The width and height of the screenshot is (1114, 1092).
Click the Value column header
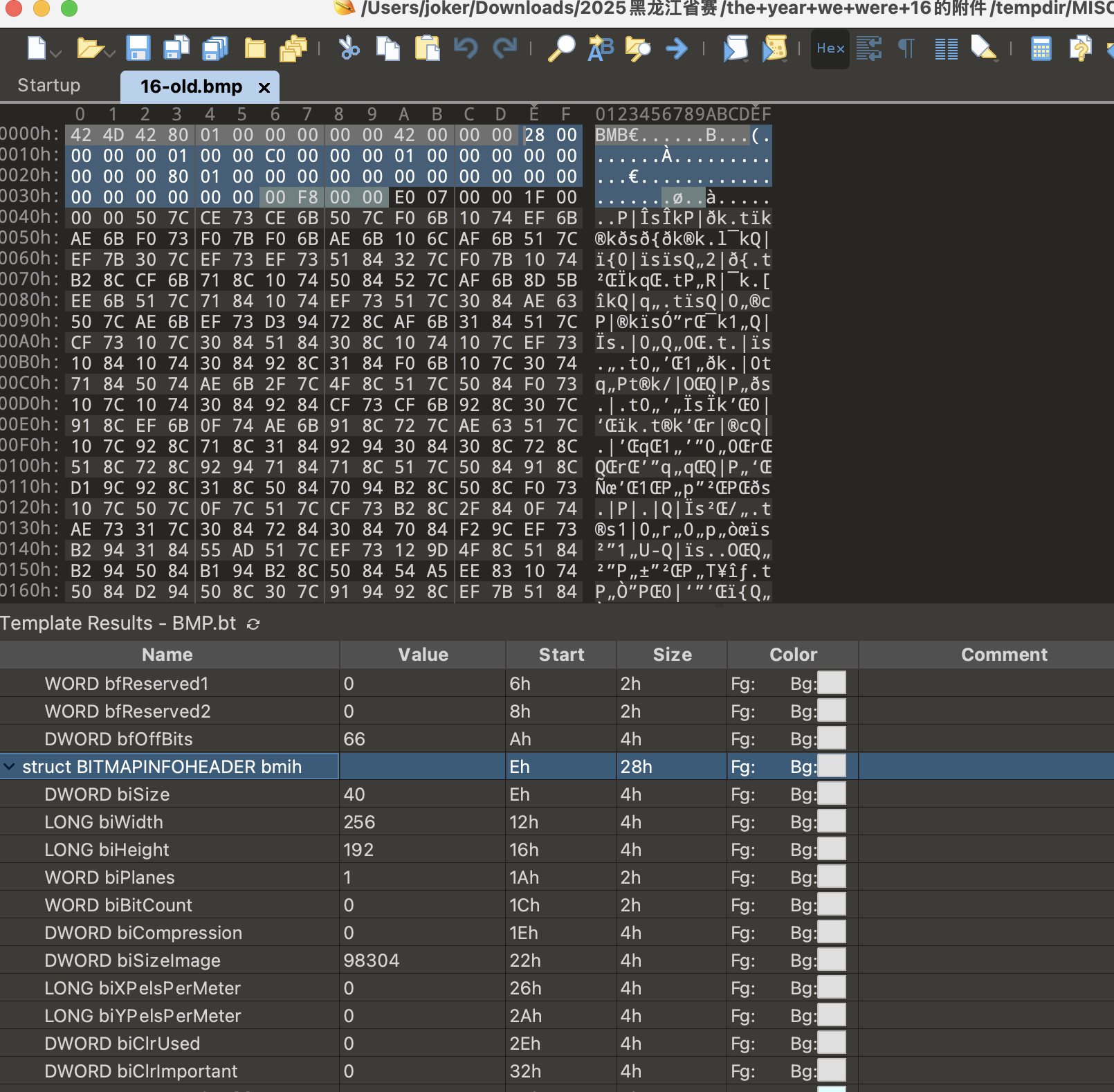(x=423, y=655)
